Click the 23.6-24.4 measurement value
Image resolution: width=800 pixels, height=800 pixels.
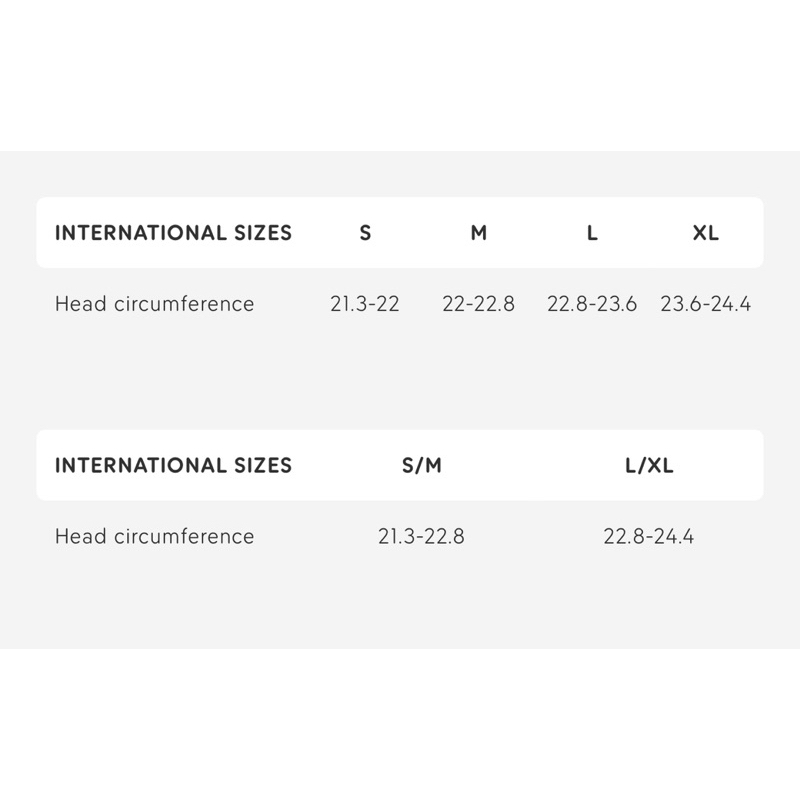tap(706, 304)
